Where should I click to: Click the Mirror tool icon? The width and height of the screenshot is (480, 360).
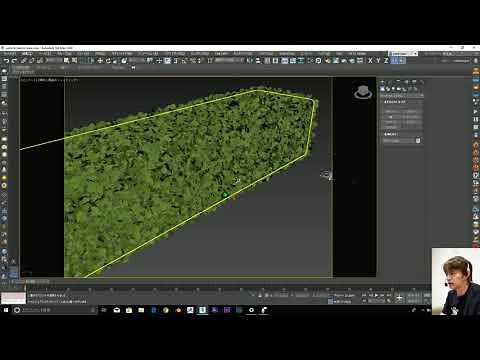point(249,61)
